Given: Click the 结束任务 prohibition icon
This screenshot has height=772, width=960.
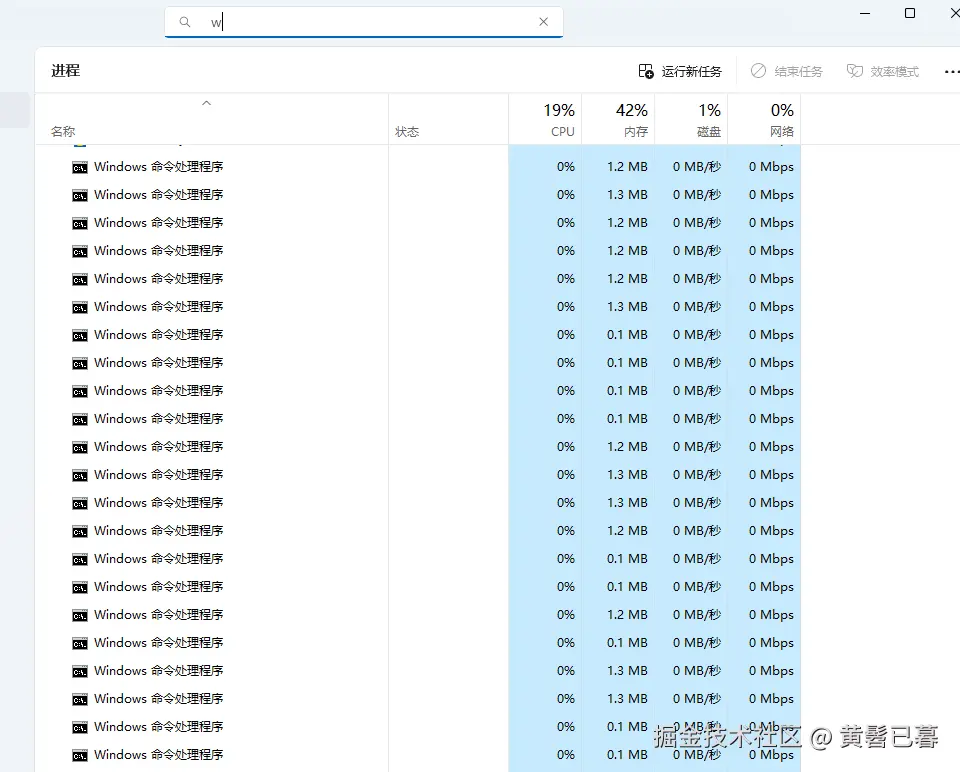Looking at the screenshot, I should (761, 71).
